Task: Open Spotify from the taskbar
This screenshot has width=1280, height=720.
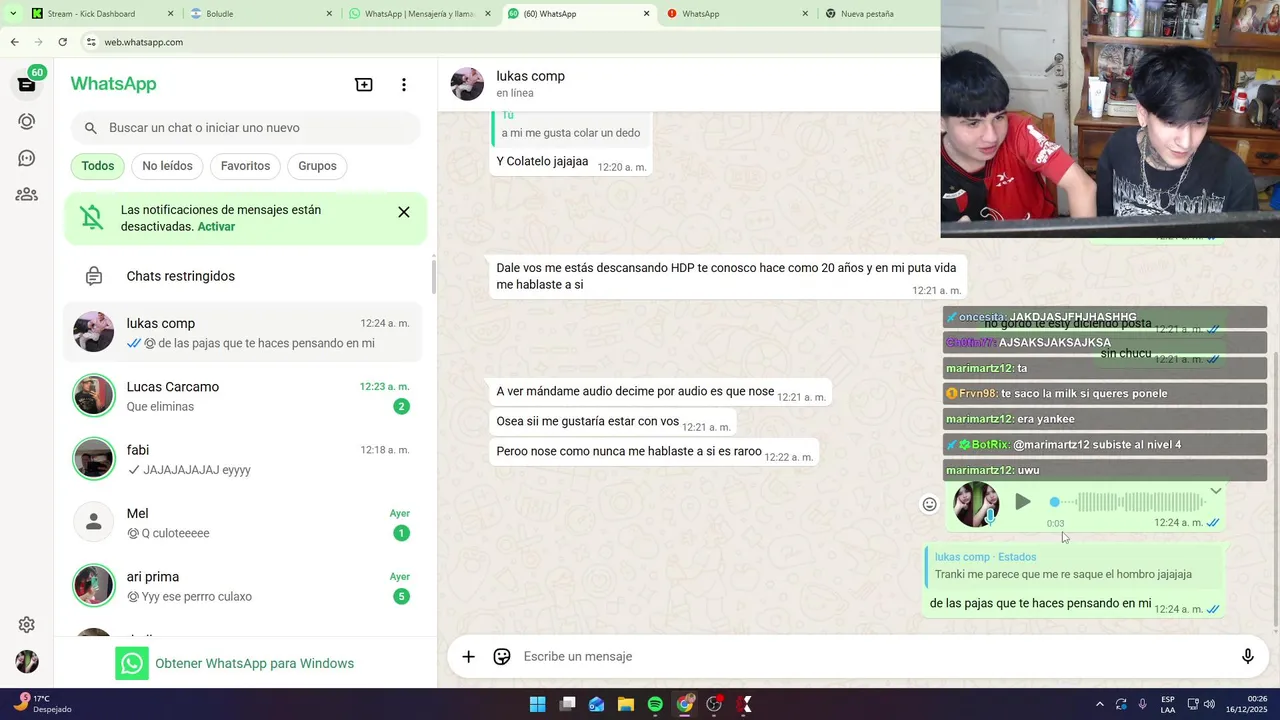Action: 655,704
